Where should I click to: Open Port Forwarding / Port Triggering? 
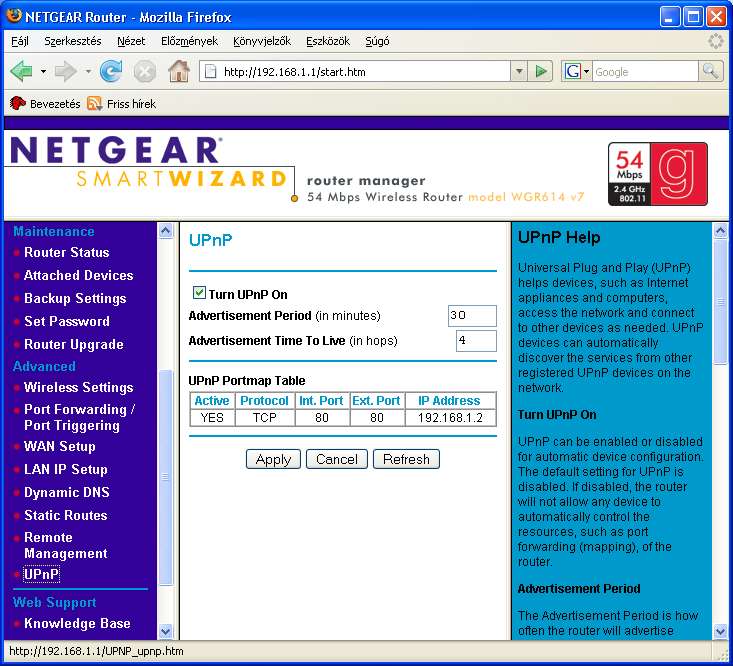pos(79,417)
